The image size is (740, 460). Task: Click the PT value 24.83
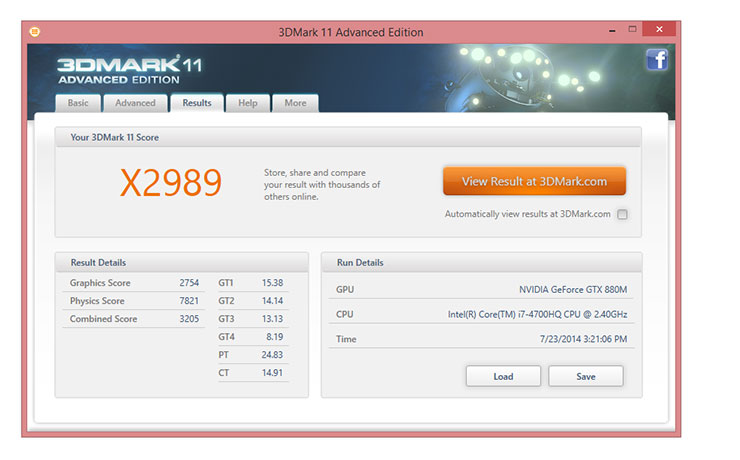(x=272, y=354)
